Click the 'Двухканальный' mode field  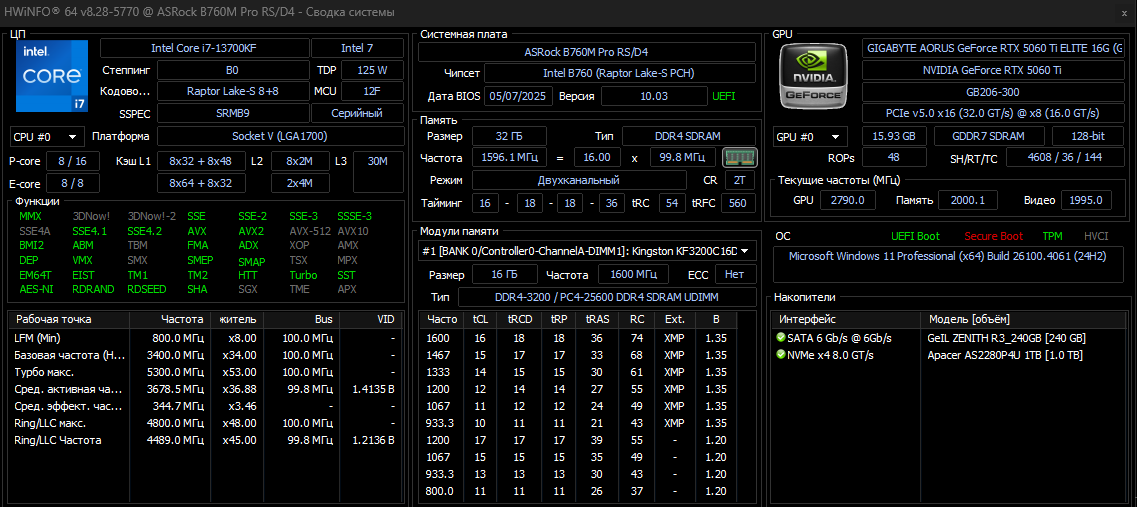579,180
